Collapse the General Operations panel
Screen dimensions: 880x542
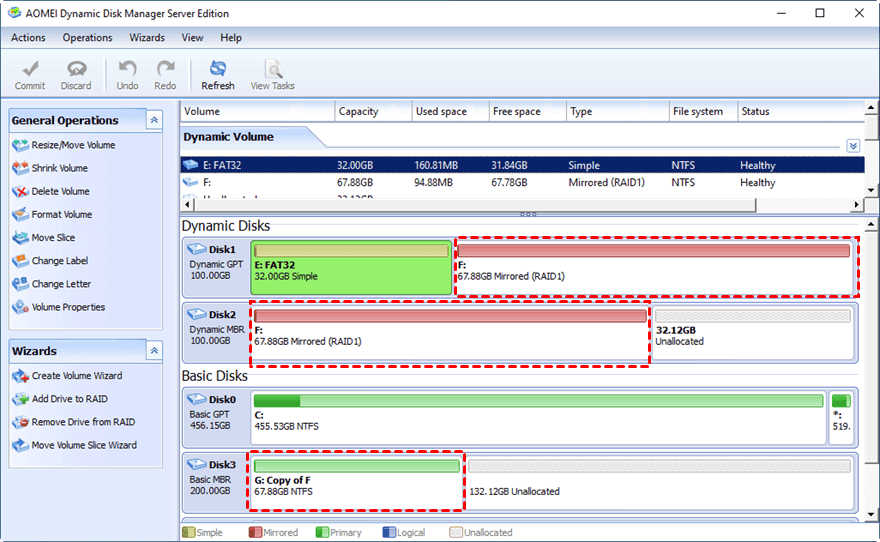(154, 120)
